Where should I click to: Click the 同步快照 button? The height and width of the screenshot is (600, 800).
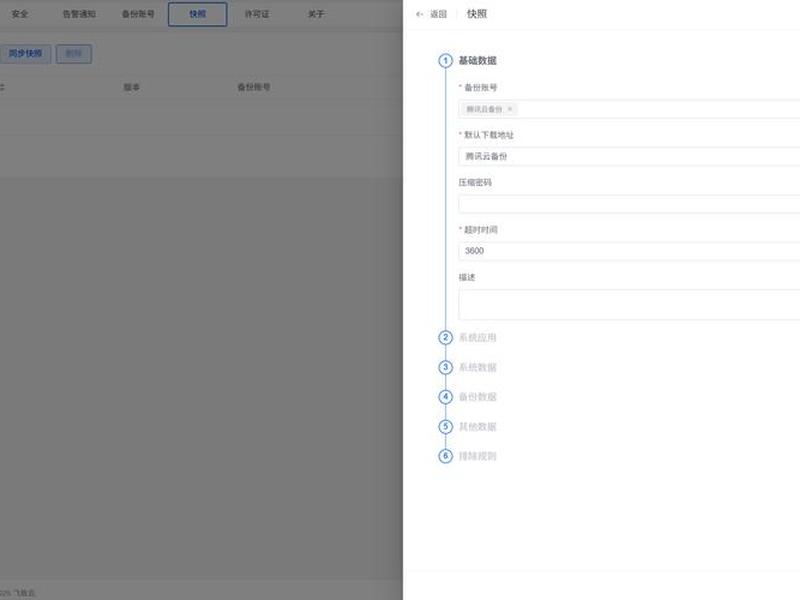25,54
